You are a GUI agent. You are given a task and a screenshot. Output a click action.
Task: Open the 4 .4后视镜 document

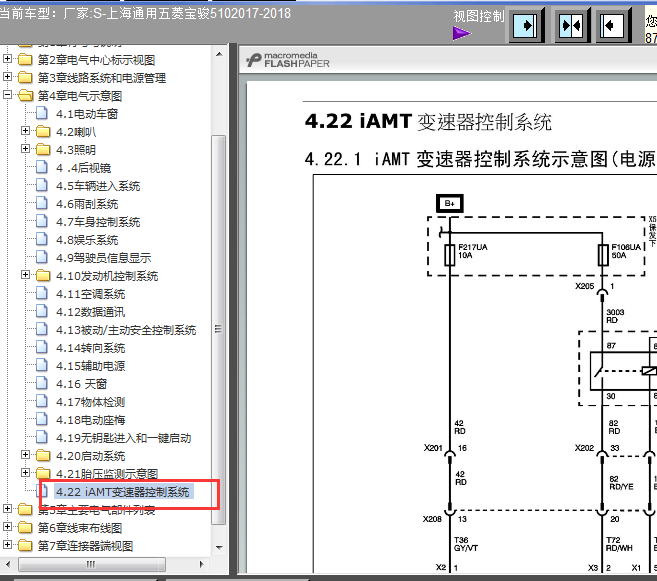coord(83,168)
